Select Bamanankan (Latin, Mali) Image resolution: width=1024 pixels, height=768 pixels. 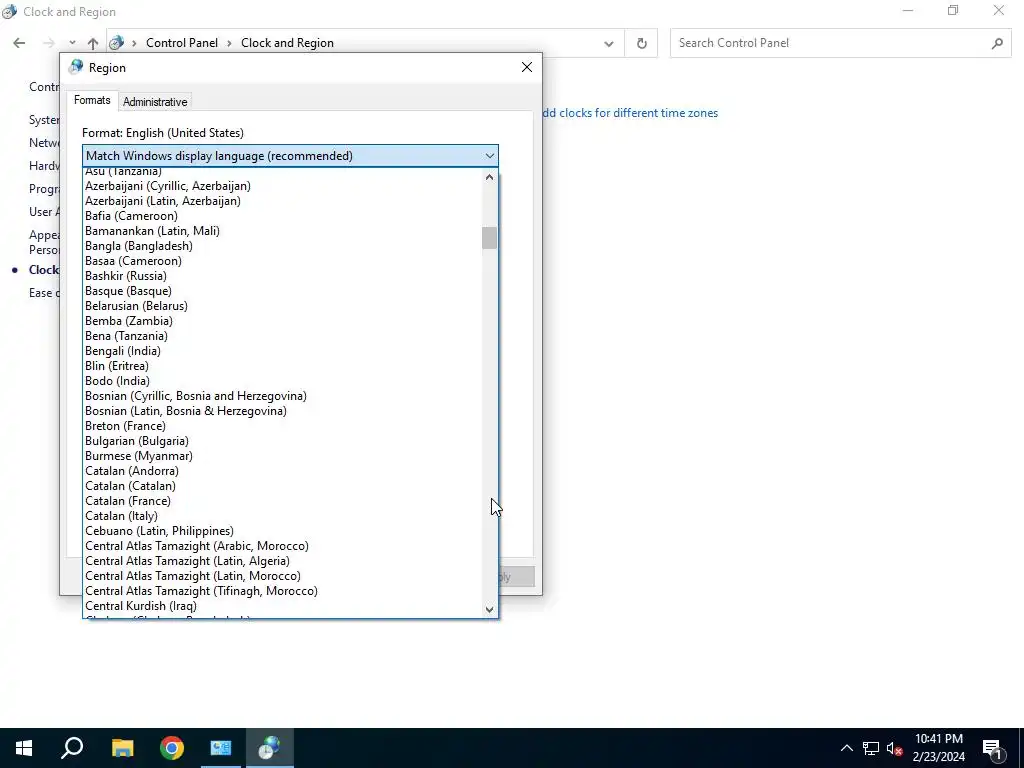pos(282,231)
